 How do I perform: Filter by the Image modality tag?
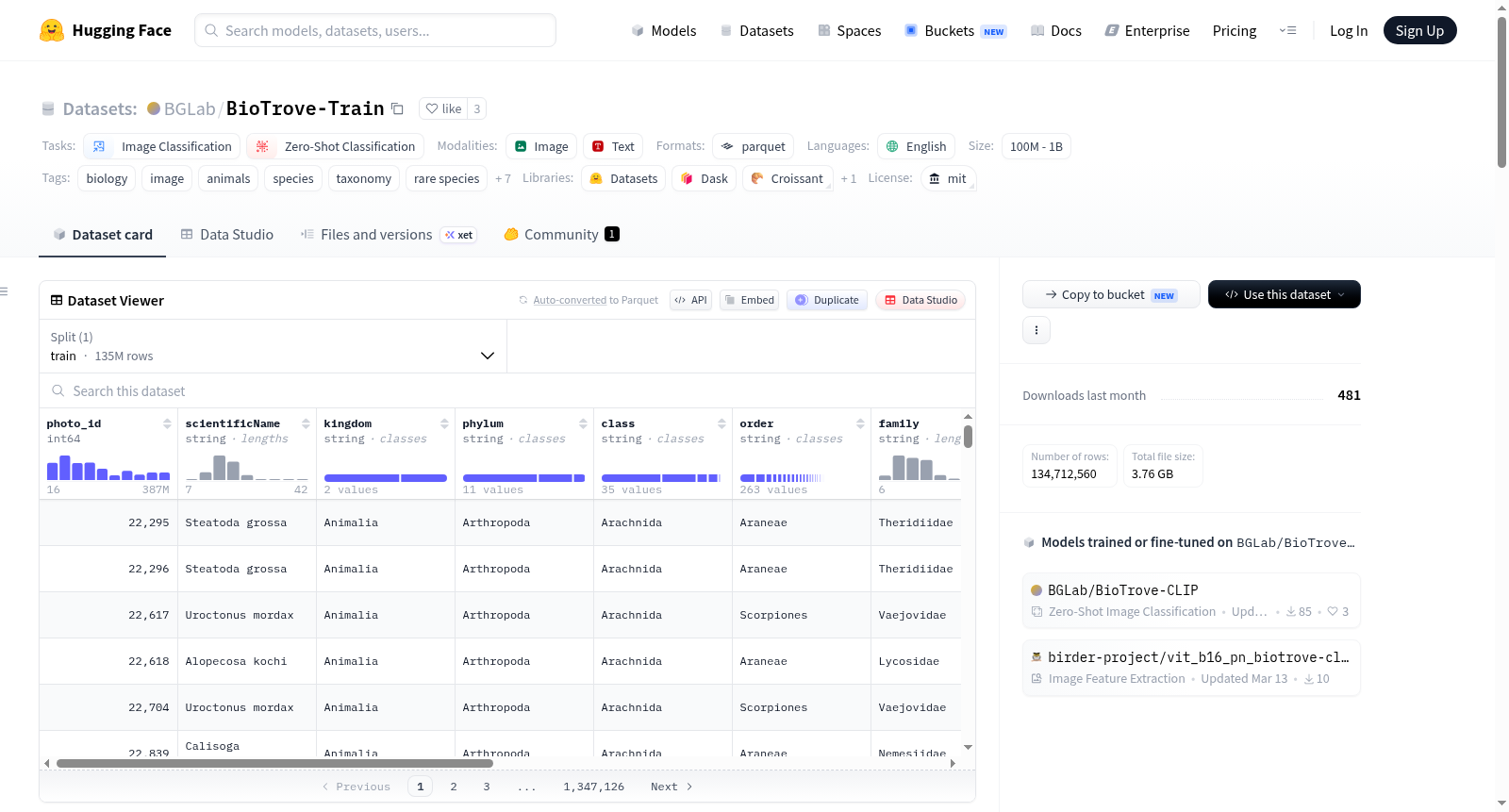point(541,146)
